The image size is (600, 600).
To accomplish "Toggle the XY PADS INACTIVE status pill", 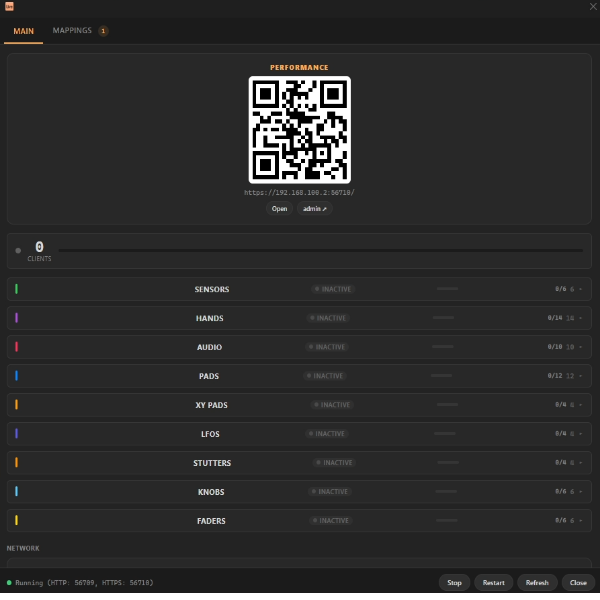I will pos(332,405).
